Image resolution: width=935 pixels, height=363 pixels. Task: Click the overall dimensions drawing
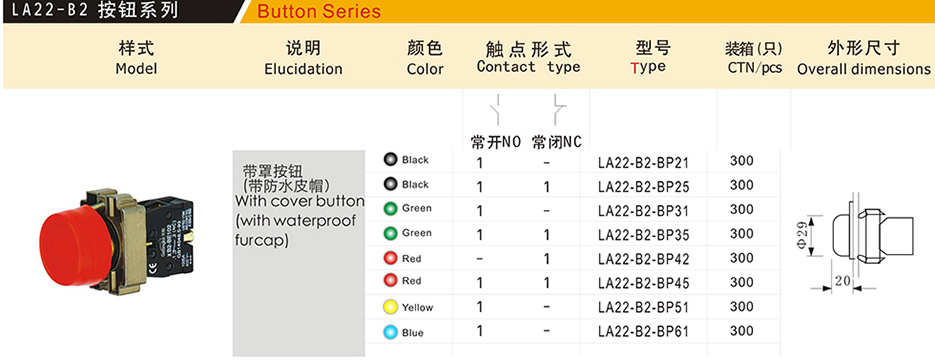pyautogui.click(x=862, y=243)
